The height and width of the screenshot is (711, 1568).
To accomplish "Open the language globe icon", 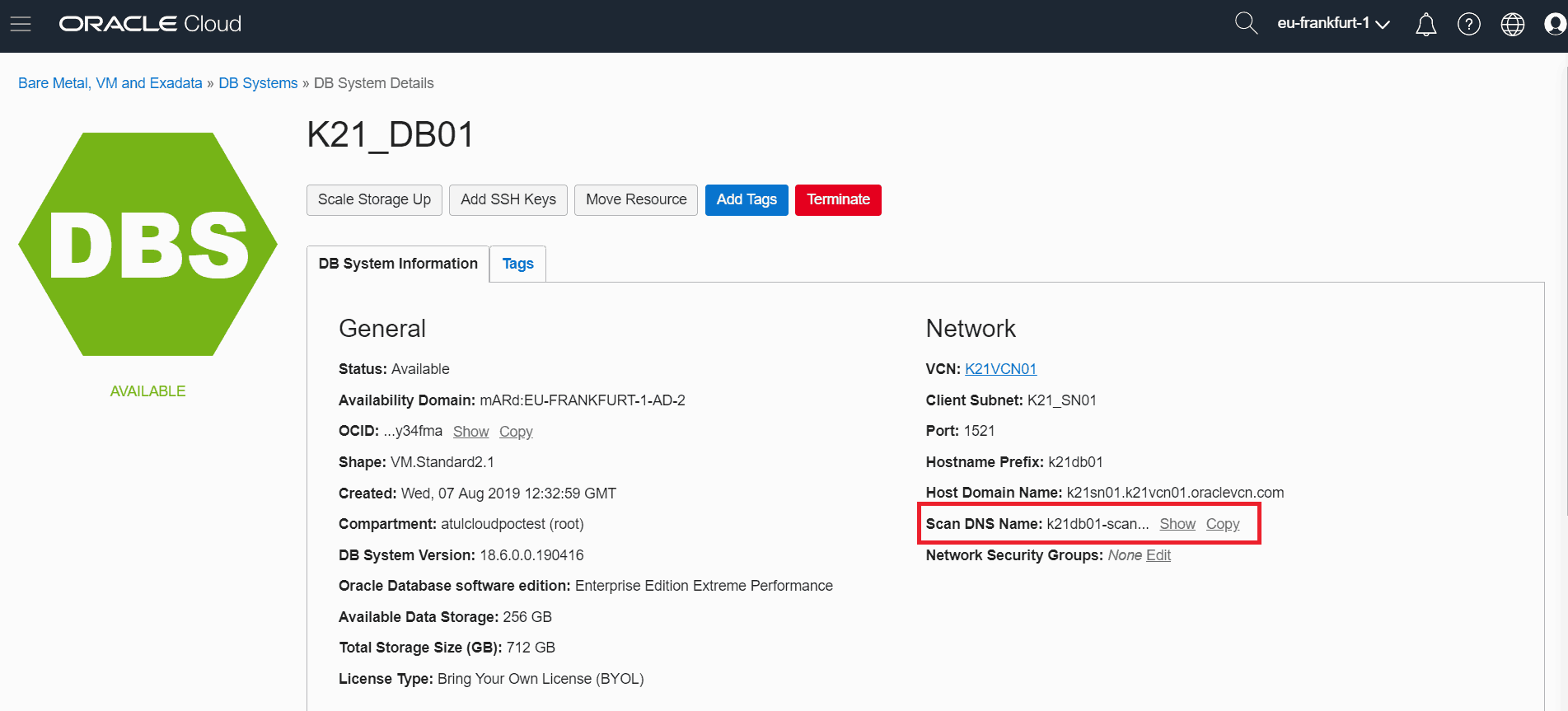I will (x=1513, y=25).
